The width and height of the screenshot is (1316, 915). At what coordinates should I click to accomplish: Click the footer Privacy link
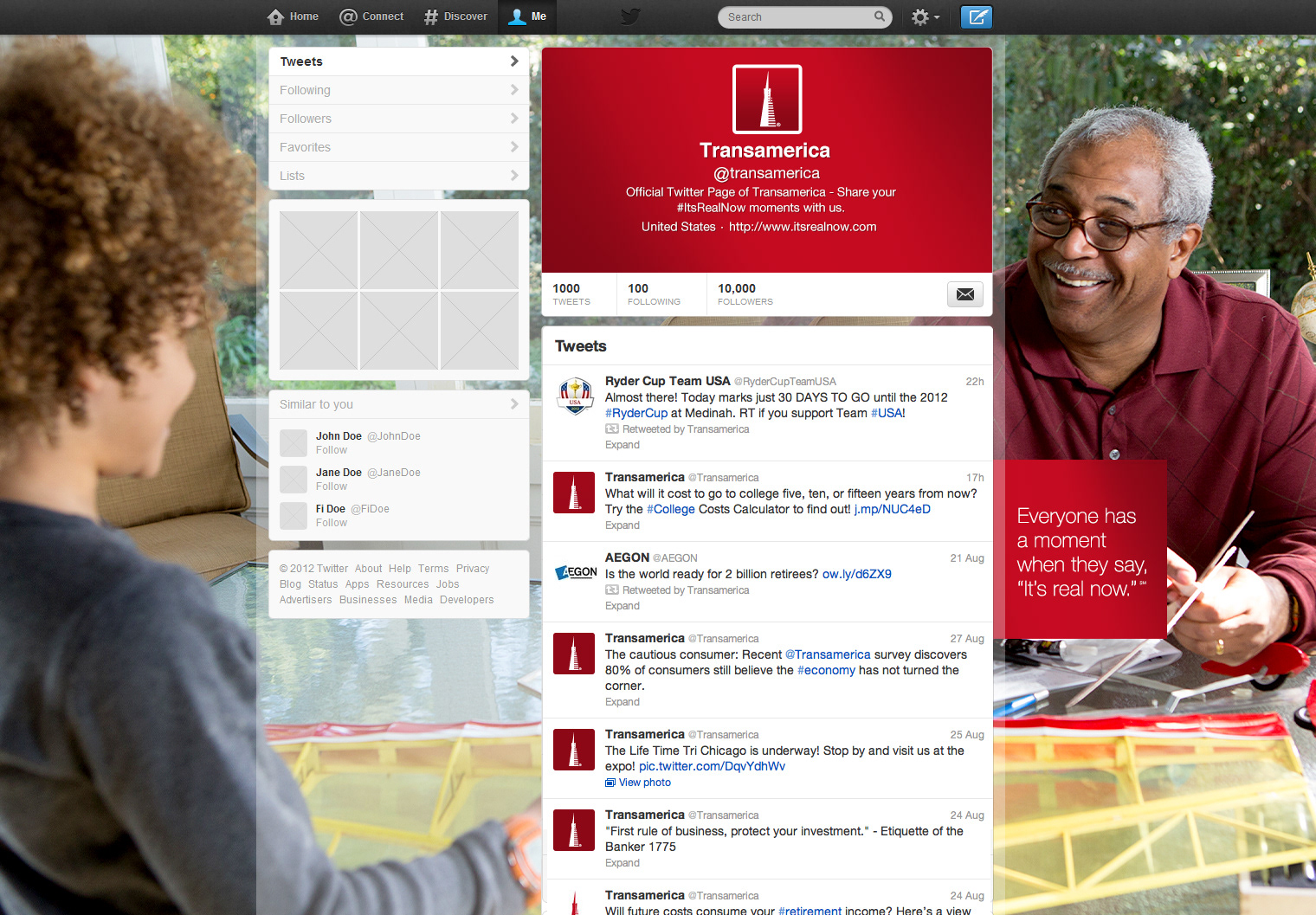pyautogui.click(x=473, y=569)
